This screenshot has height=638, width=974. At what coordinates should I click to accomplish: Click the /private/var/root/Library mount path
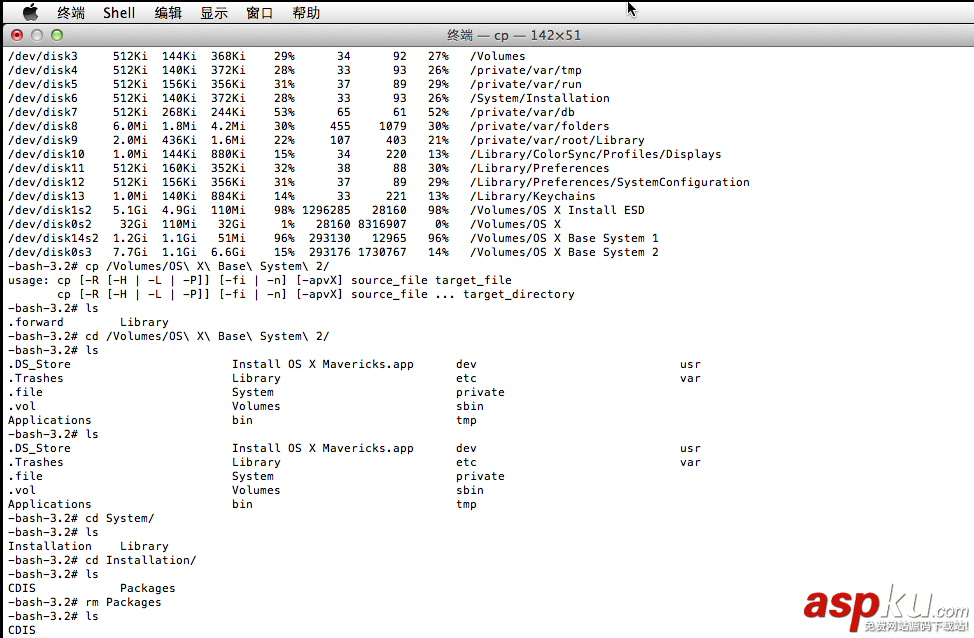(557, 140)
